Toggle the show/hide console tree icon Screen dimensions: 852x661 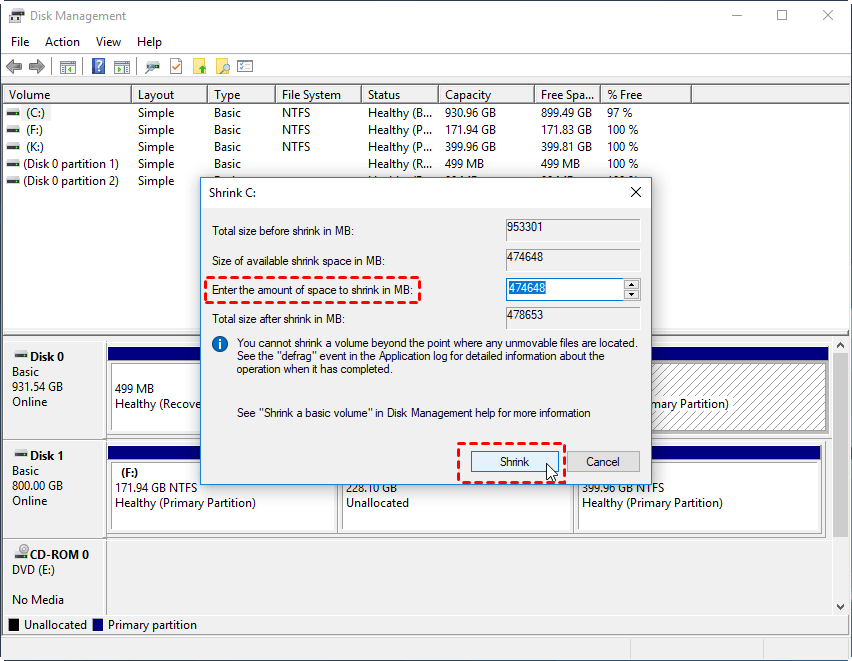pyautogui.click(x=68, y=67)
